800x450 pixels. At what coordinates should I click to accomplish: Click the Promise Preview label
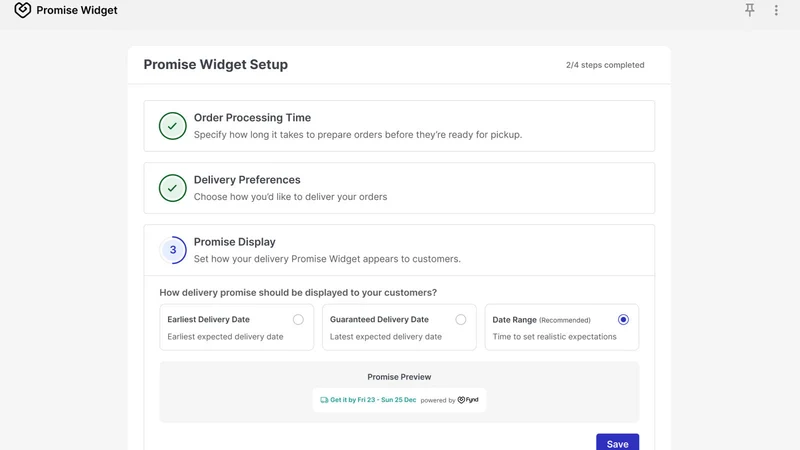click(x=399, y=377)
